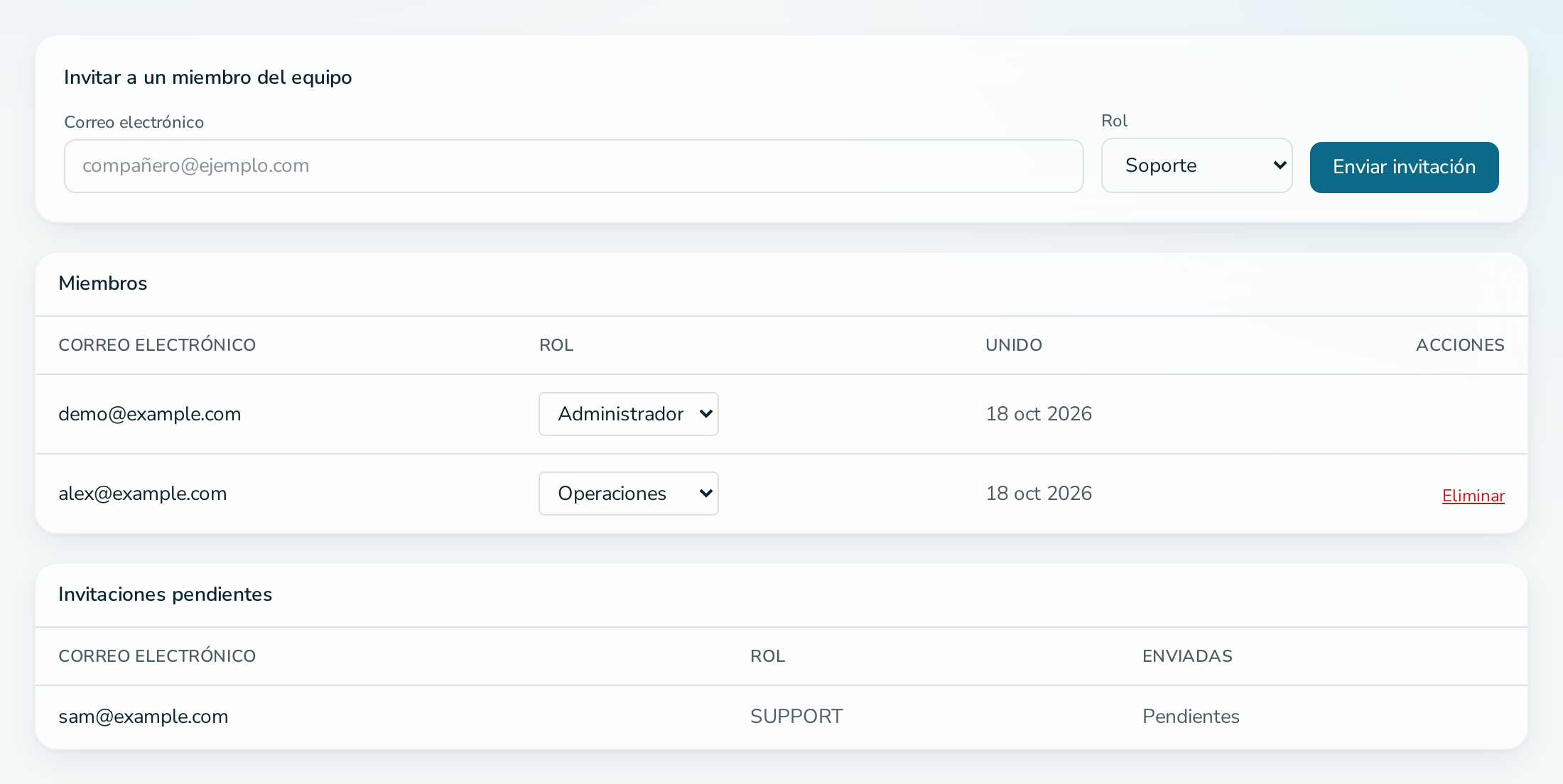Viewport: 1563px width, 784px height.
Task: Click the email input field compañero@ejemplo.com
Action: click(x=573, y=166)
